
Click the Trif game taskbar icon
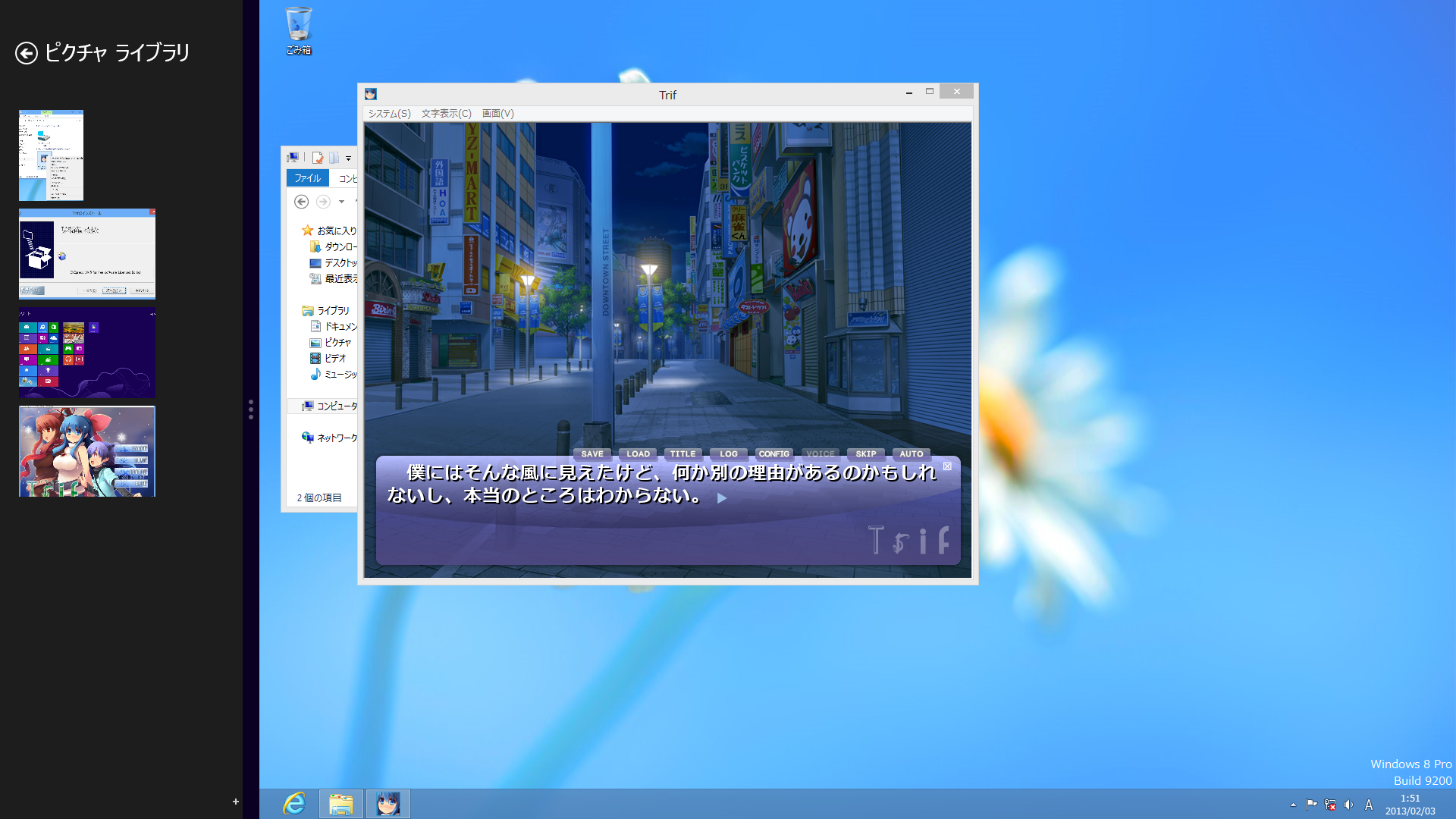(388, 804)
